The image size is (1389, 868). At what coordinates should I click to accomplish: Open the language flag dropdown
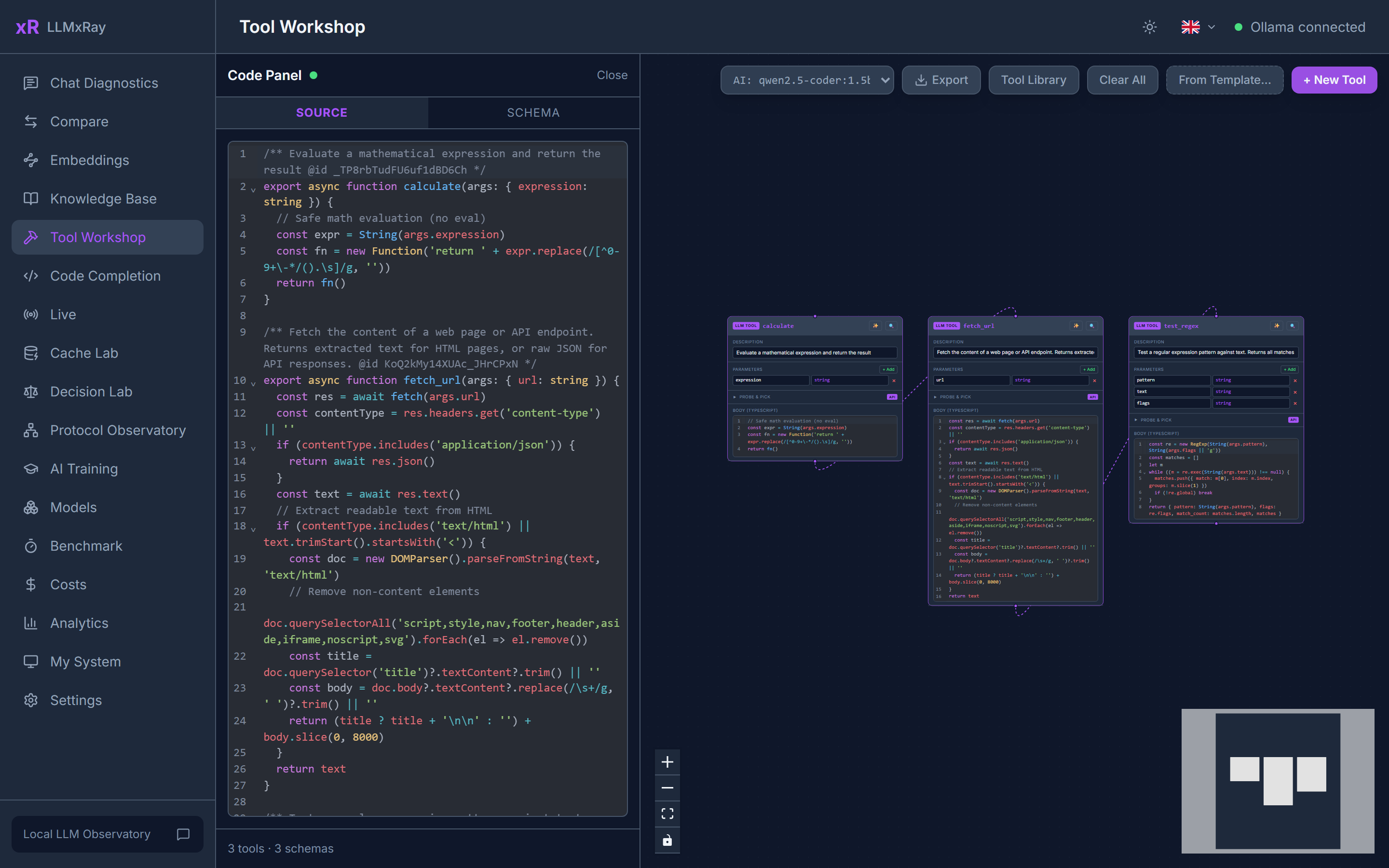(1198, 27)
